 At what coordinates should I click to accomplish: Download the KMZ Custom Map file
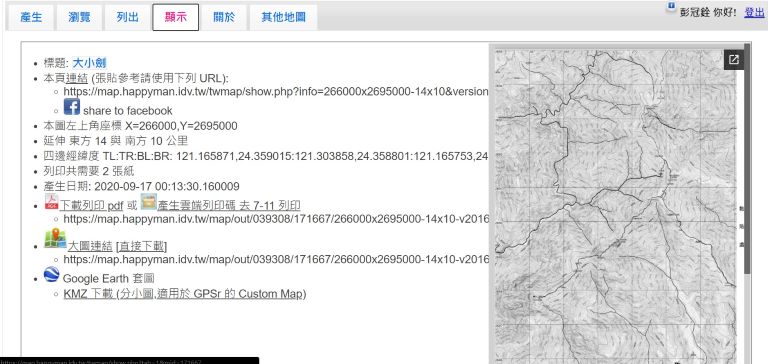tap(185, 294)
